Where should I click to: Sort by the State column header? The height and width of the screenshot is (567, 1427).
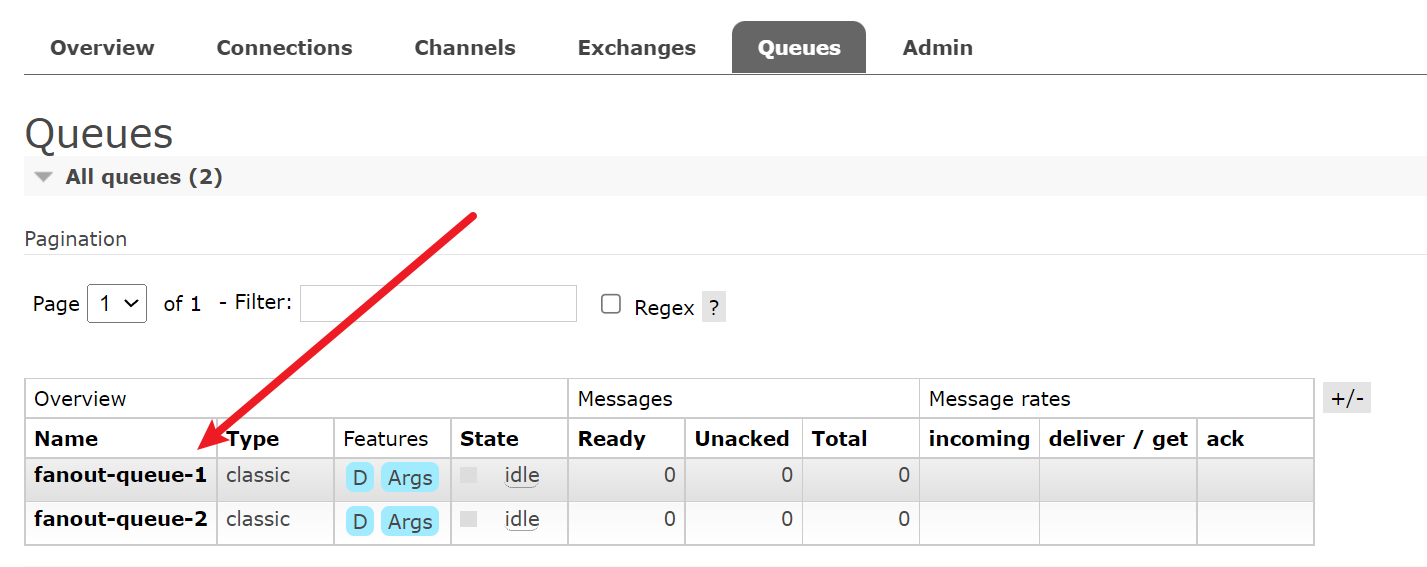click(x=489, y=438)
